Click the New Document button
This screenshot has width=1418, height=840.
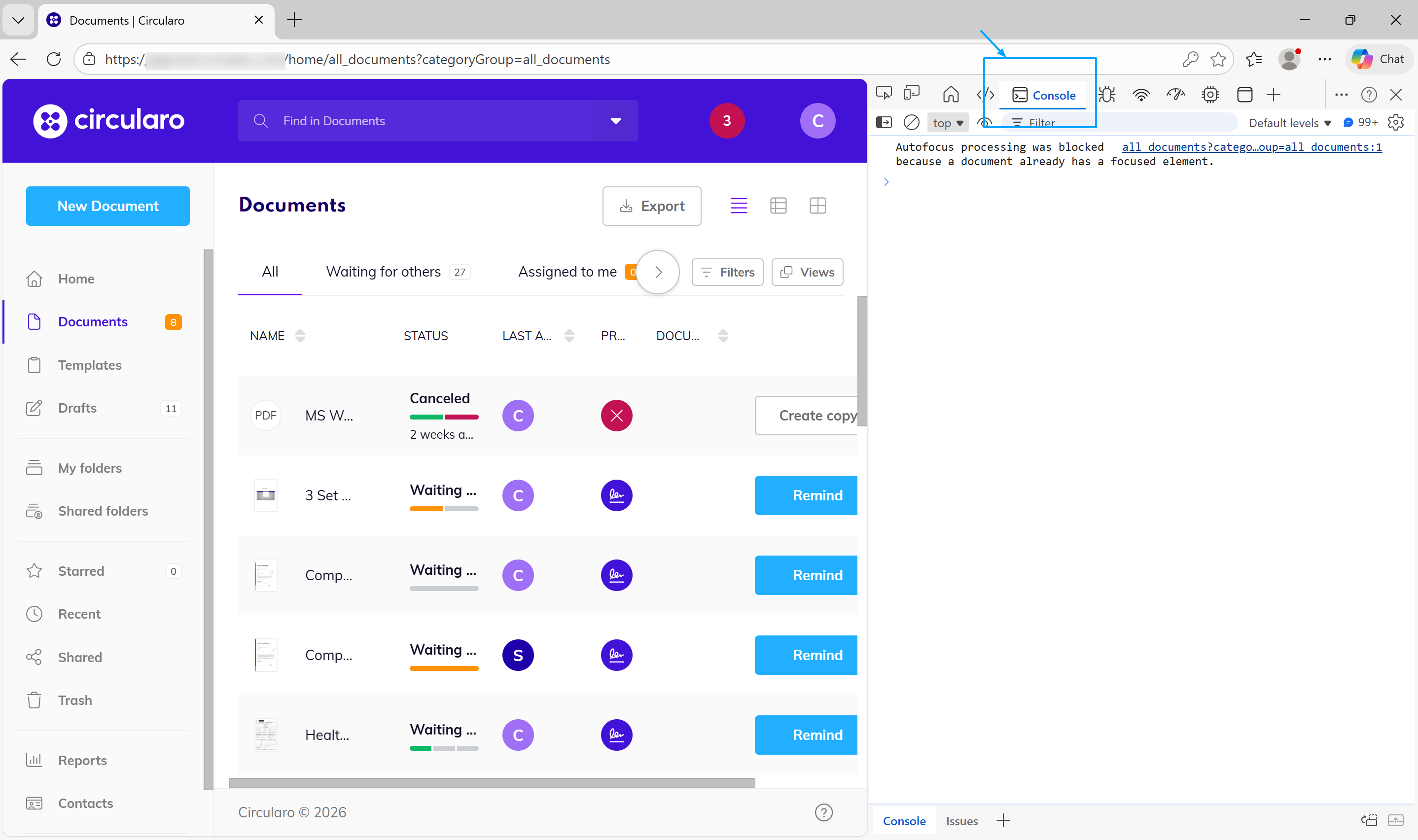(x=107, y=206)
